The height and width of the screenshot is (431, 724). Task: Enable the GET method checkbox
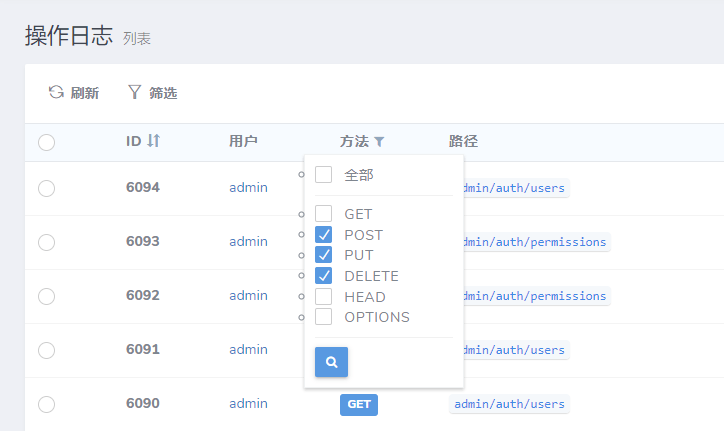[324, 214]
